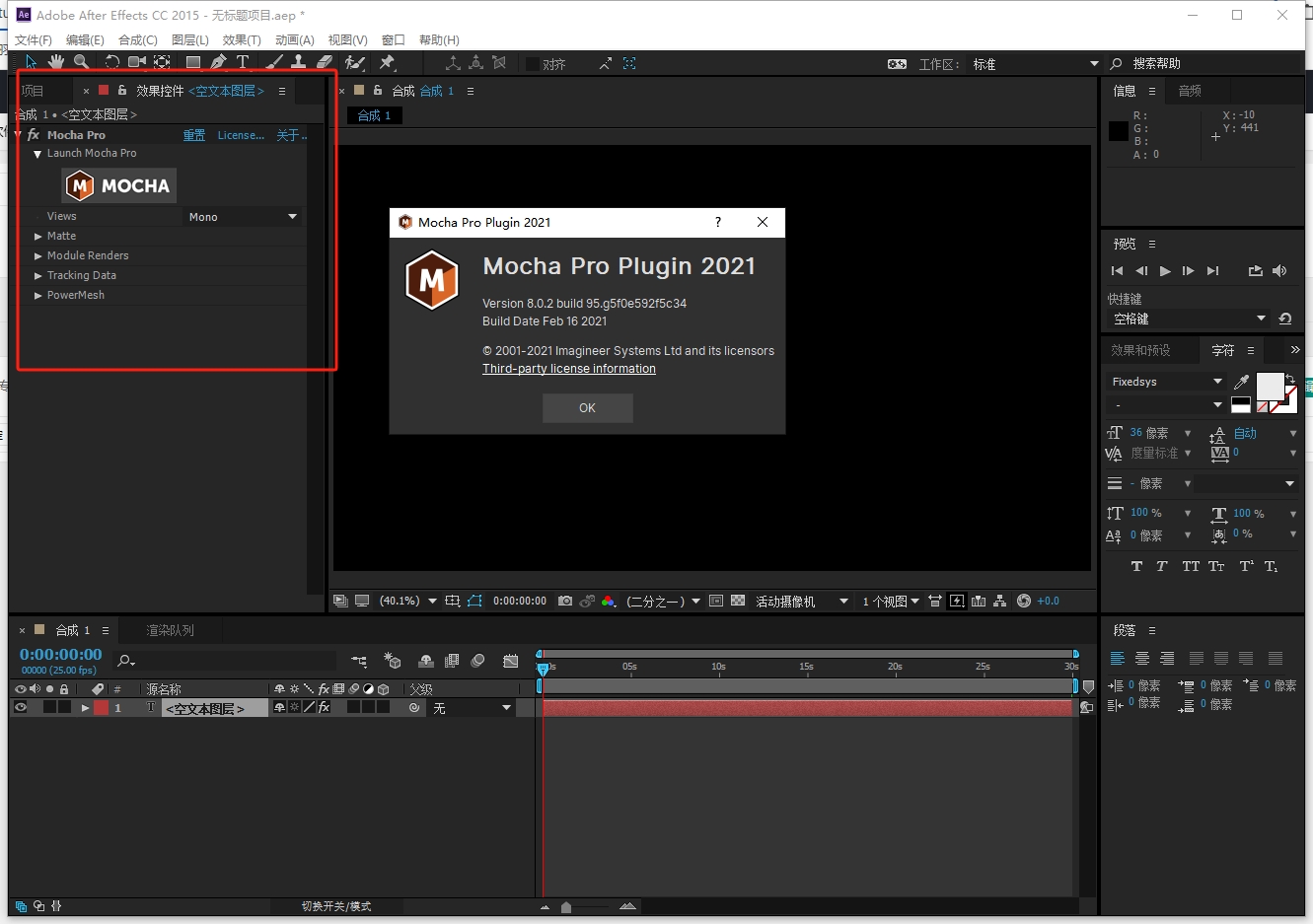Select the Clone Stamp tool
The height and width of the screenshot is (924, 1313).
point(297,61)
